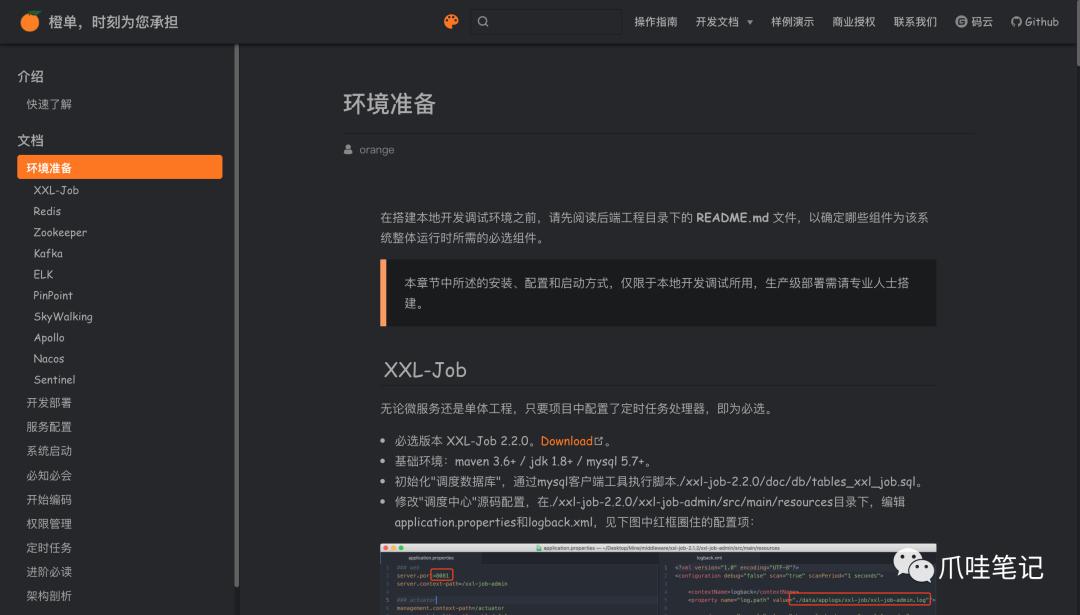The width and height of the screenshot is (1080, 615).
Task: Jump to Zookeeper section in sidebar
Action: [x=60, y=232]
